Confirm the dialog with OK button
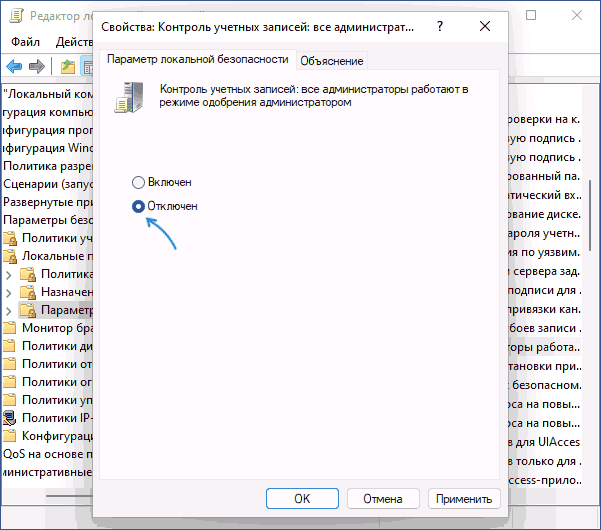This screenshot has width=601, height=530. [x=302, y=499]
